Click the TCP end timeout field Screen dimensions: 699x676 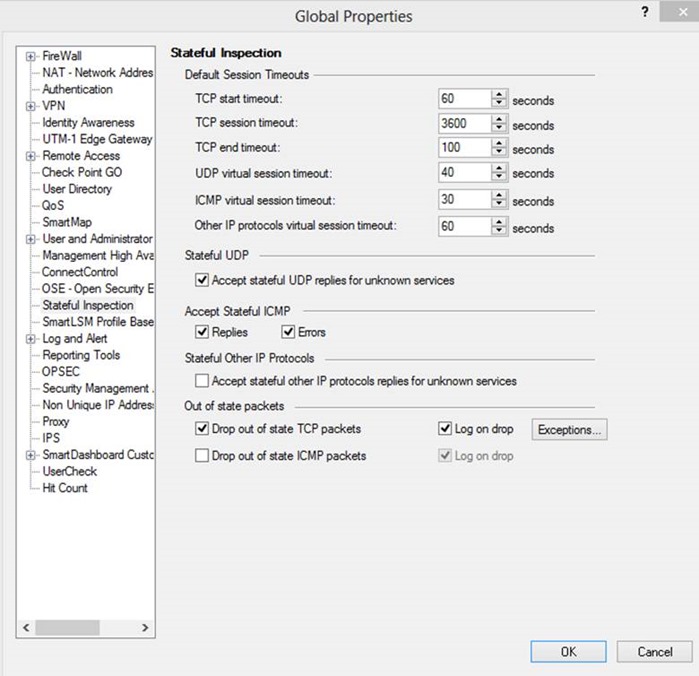coord(465,148)
